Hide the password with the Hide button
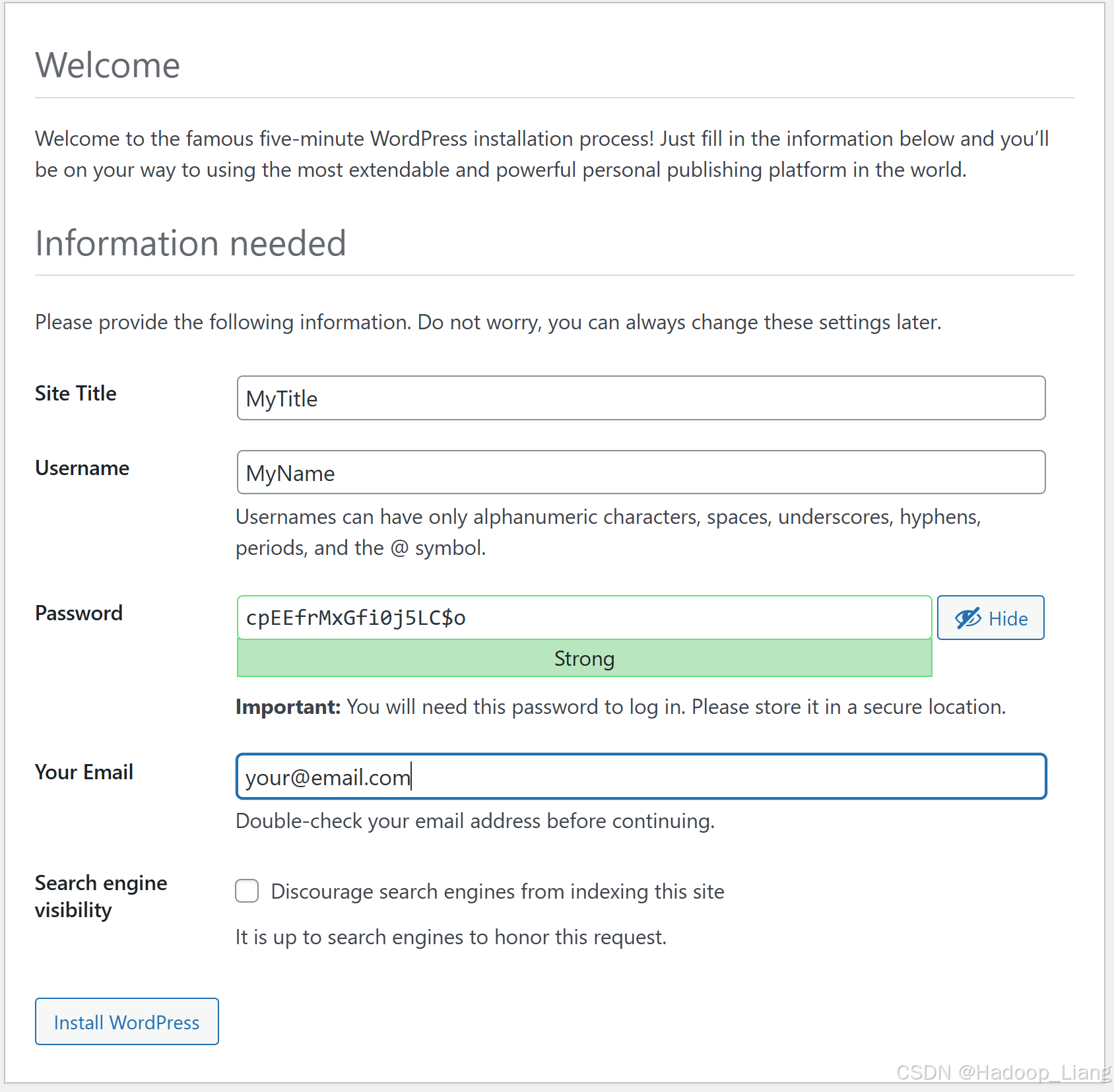This screenshot has height=1092, width=1114. click(x=991, y=618)
